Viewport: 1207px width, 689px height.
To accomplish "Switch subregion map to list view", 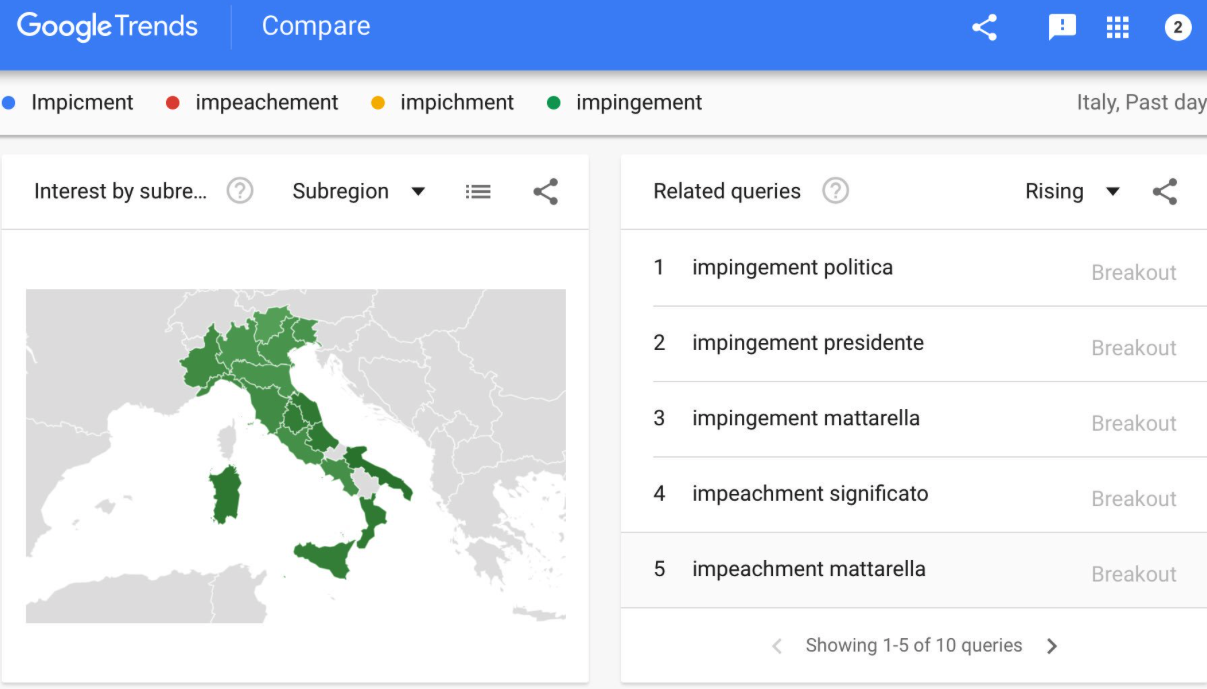I will tap(478, 191).
